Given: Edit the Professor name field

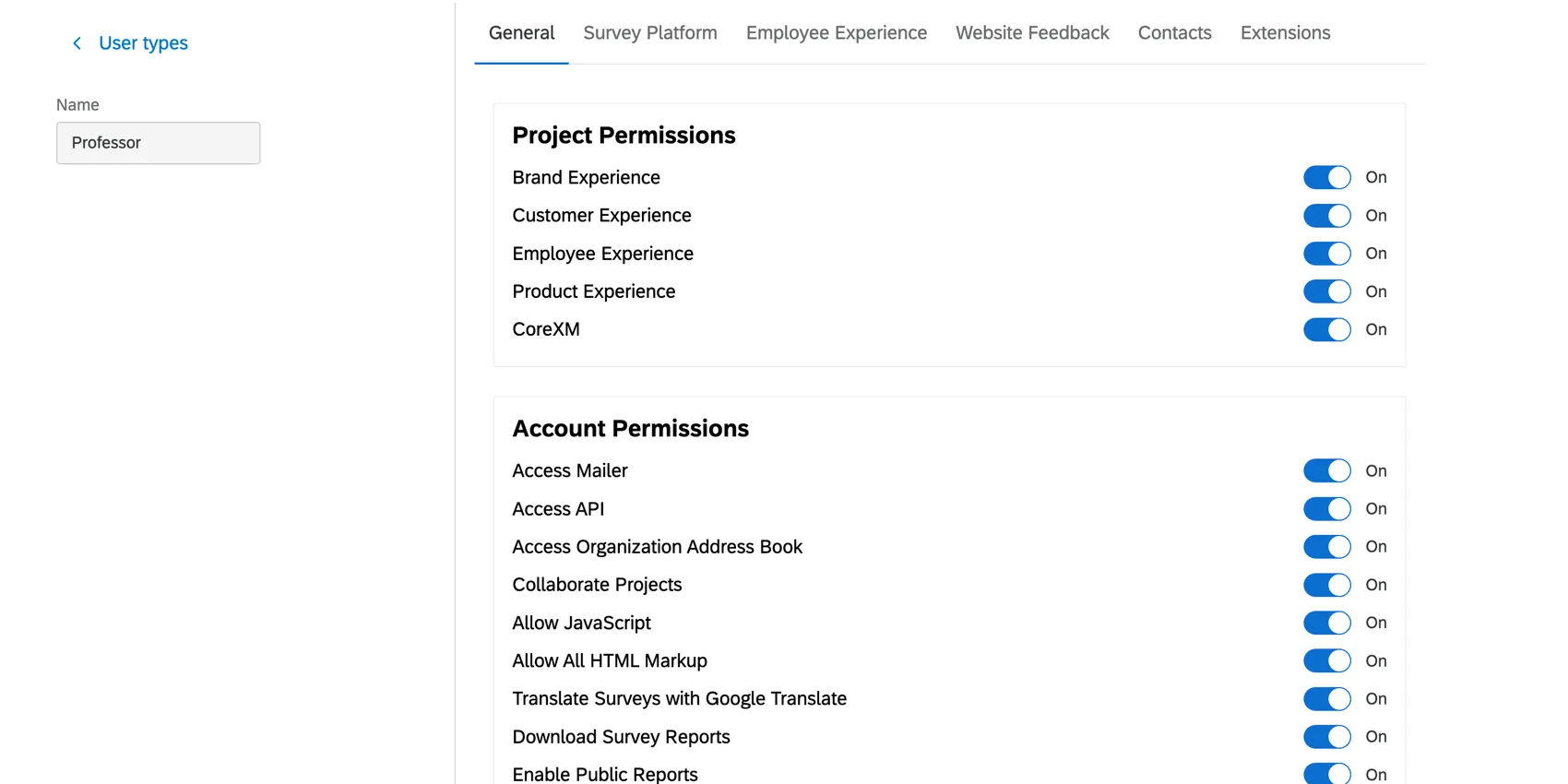Looking at the screenshot, I should click(x=158, y=143).
